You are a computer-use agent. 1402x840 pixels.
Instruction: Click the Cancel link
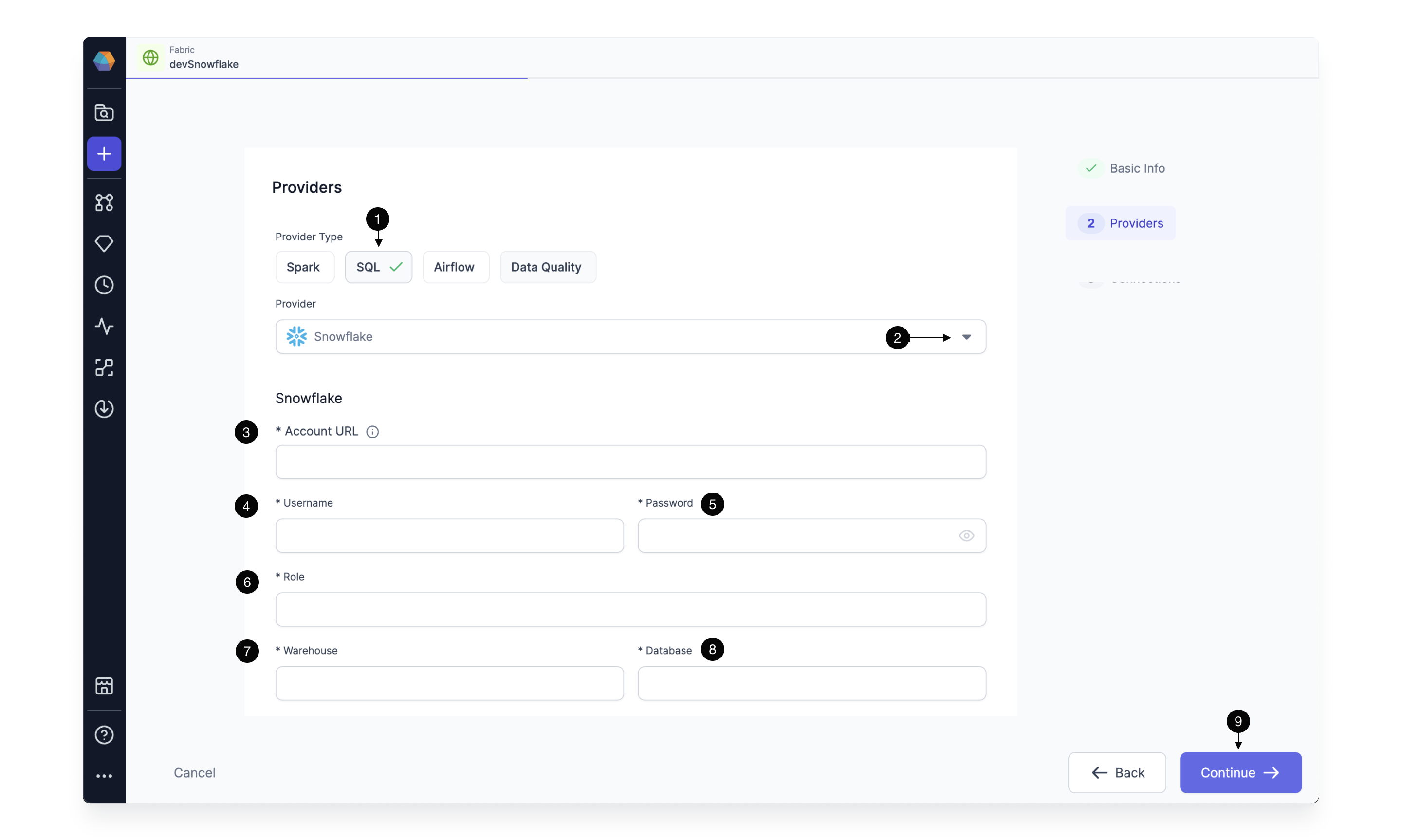(x=194, y=773)
